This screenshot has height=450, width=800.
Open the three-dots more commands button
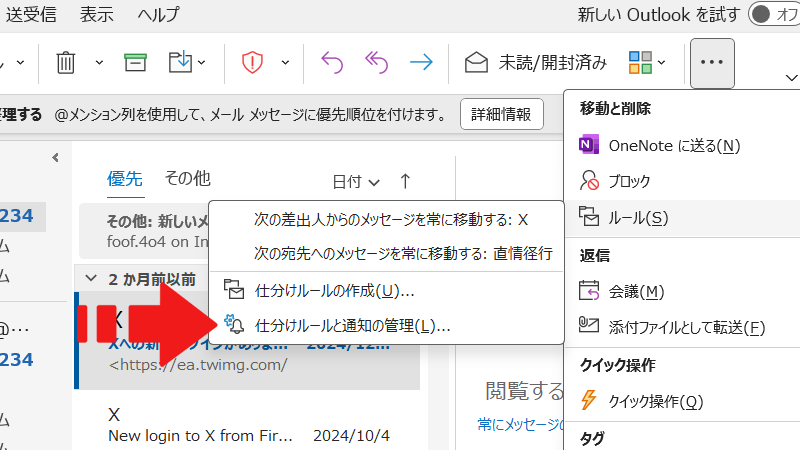712,62
